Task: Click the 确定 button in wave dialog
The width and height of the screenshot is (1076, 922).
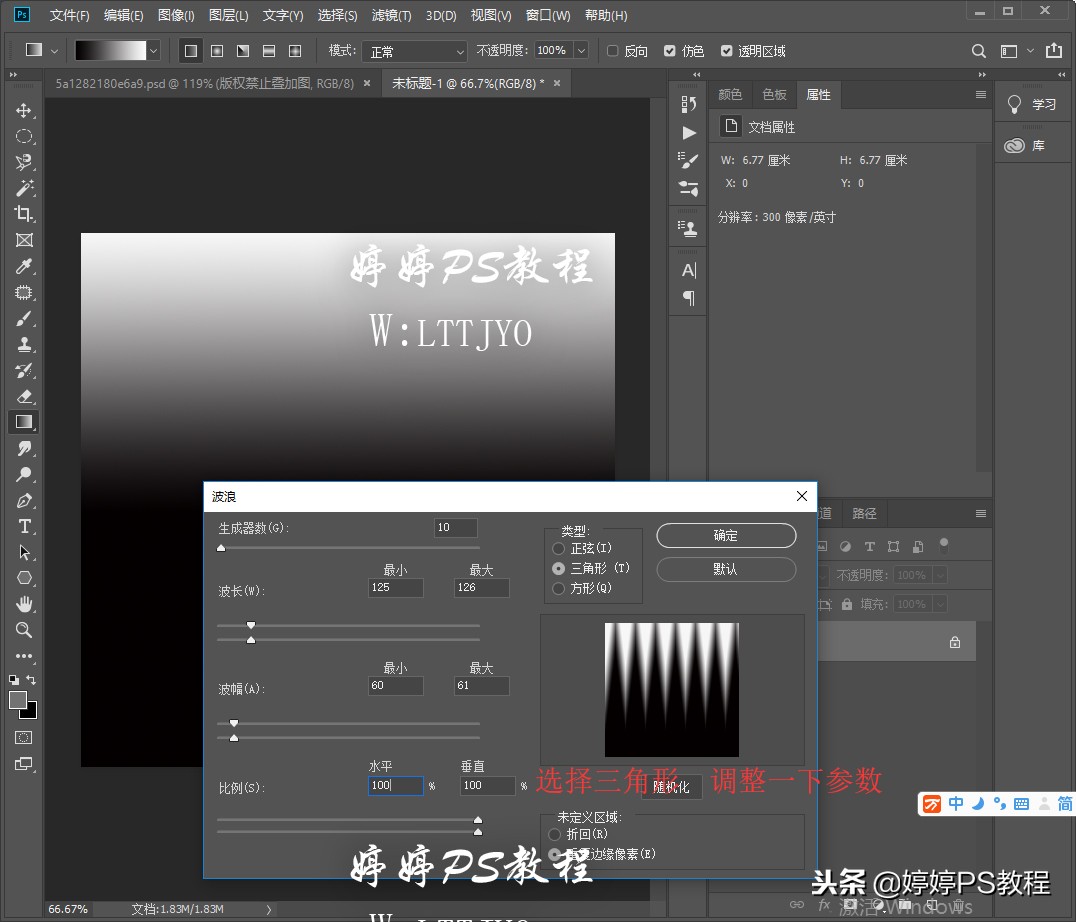Action: point(726,536)
